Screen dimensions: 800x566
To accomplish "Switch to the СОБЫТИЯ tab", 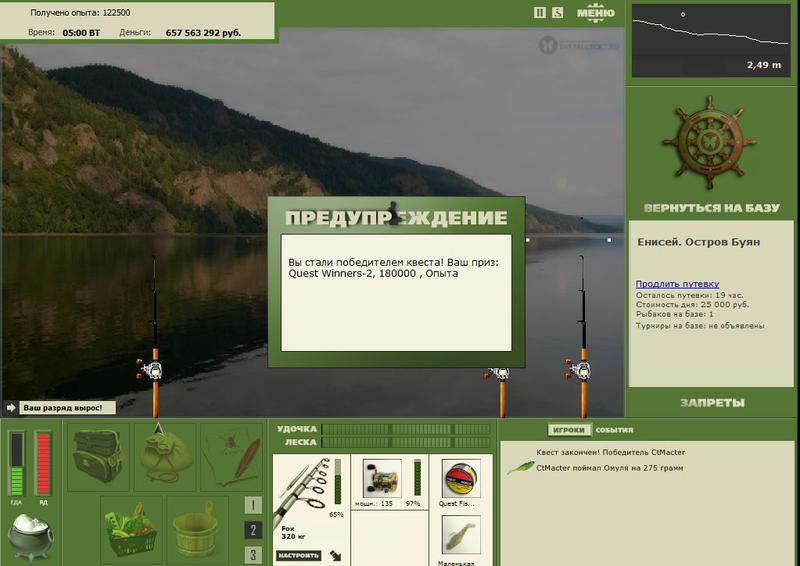I will coord(614,430).
